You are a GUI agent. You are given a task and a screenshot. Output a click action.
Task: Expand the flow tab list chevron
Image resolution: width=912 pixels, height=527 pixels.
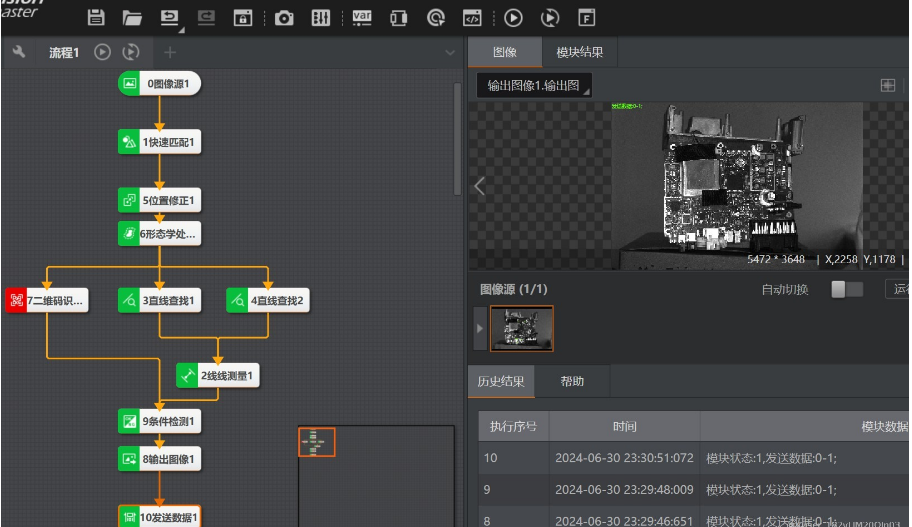pos(449,53)
